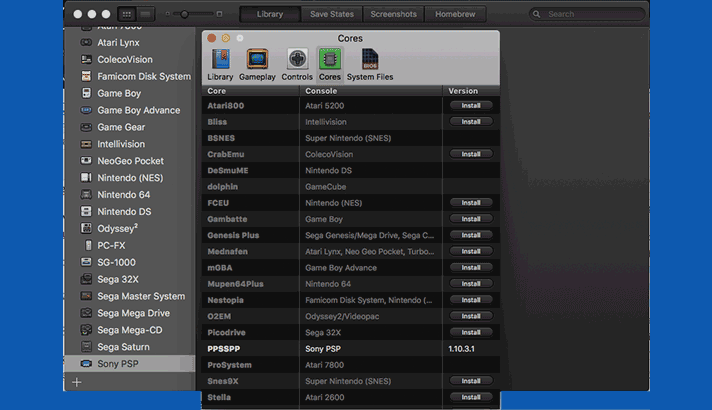Click the PC-FX console icon
This screenshot has height=410, width=712.
[88, 245]
